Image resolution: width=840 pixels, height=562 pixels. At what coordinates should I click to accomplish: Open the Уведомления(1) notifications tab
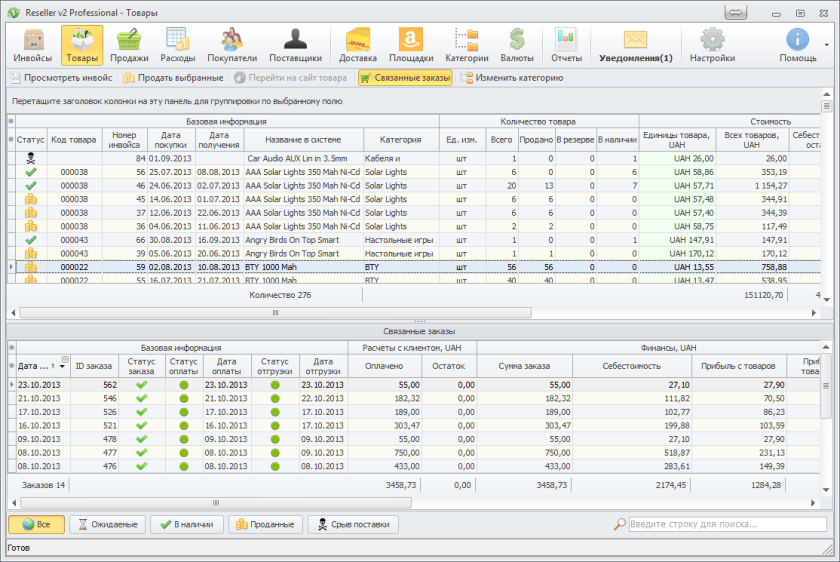click(635, 45)
